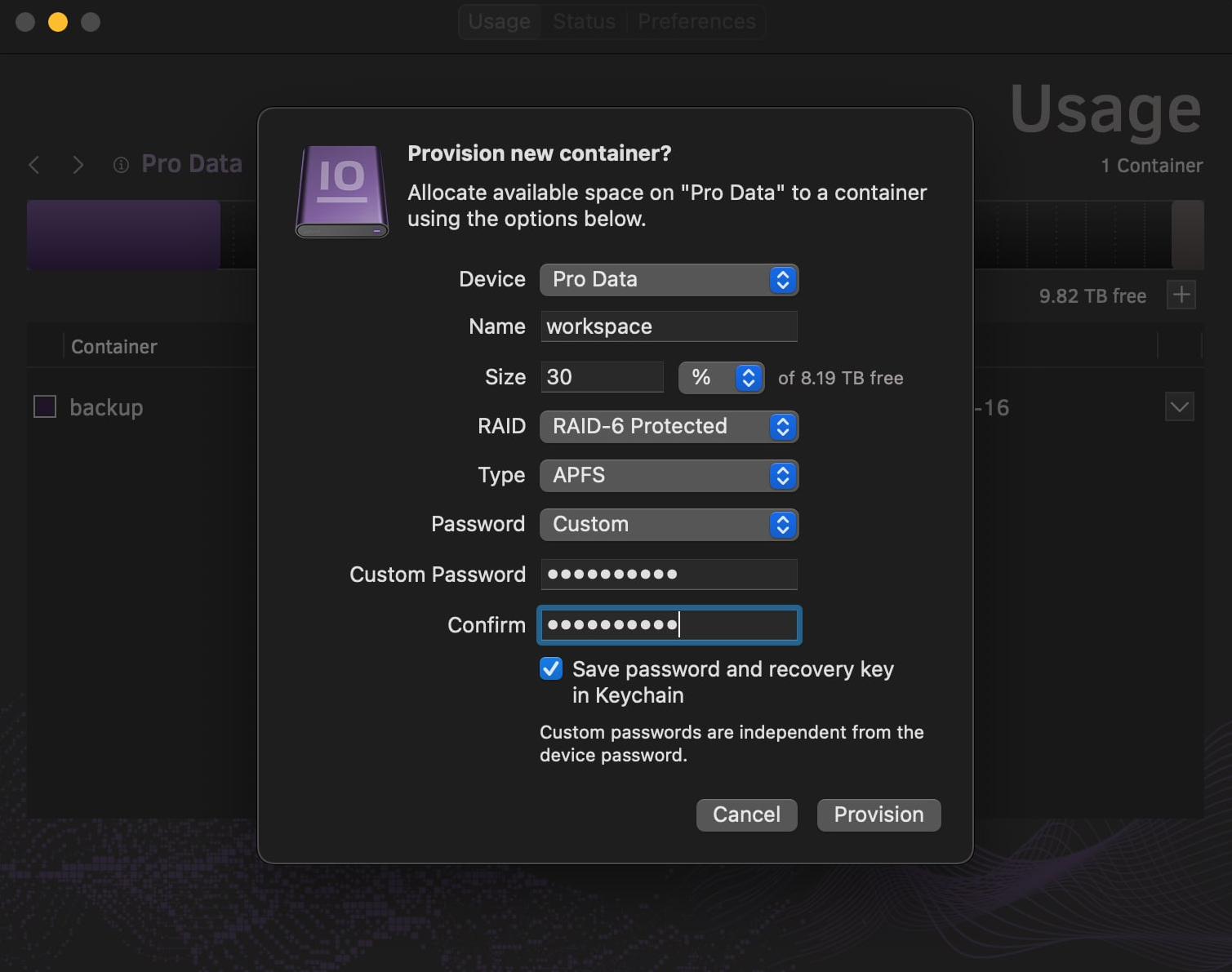Click the plus icon to add container
The height and width of the screenshot is (972, 1232).
[1181, 295]
